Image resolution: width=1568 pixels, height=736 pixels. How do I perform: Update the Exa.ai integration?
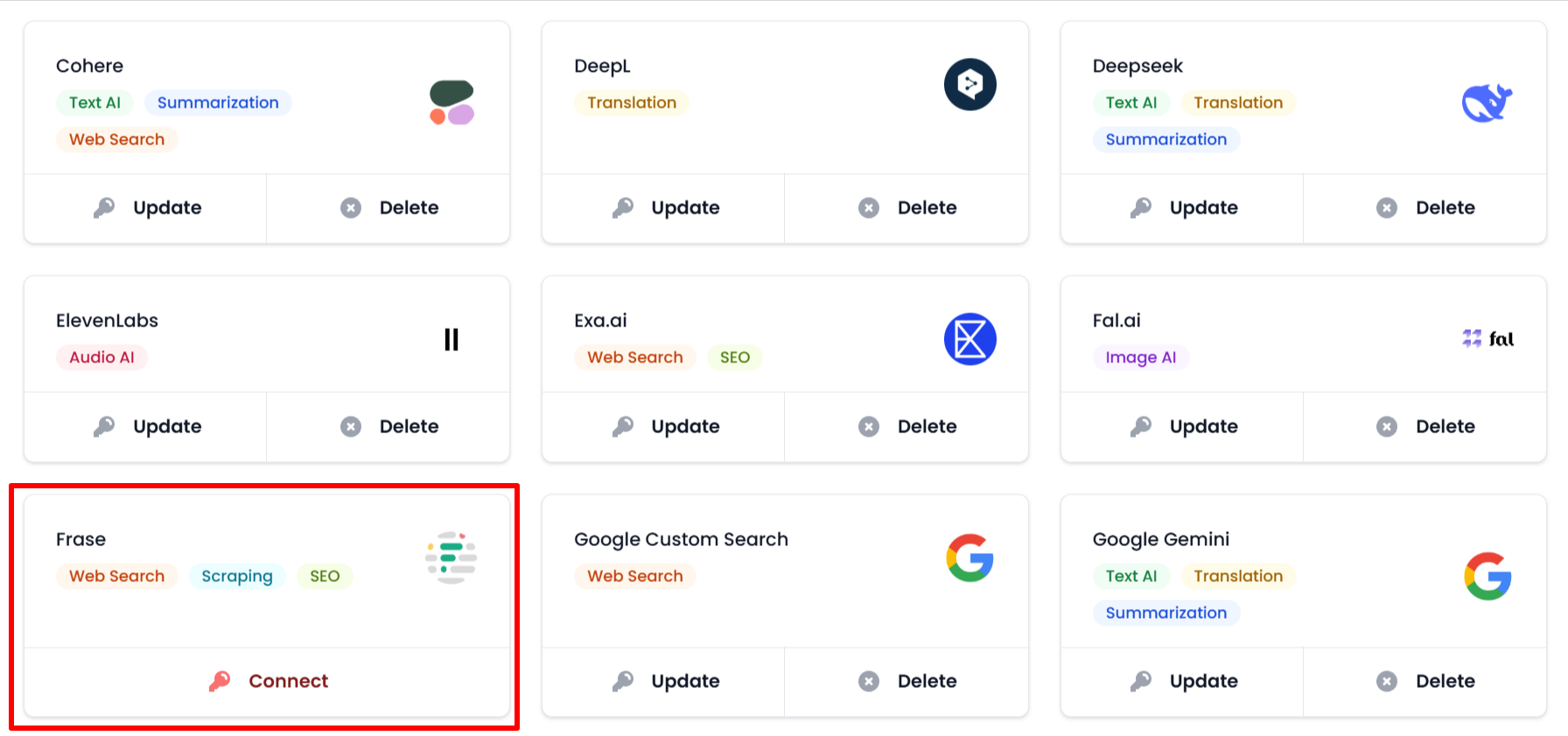[x=663, y=426]
